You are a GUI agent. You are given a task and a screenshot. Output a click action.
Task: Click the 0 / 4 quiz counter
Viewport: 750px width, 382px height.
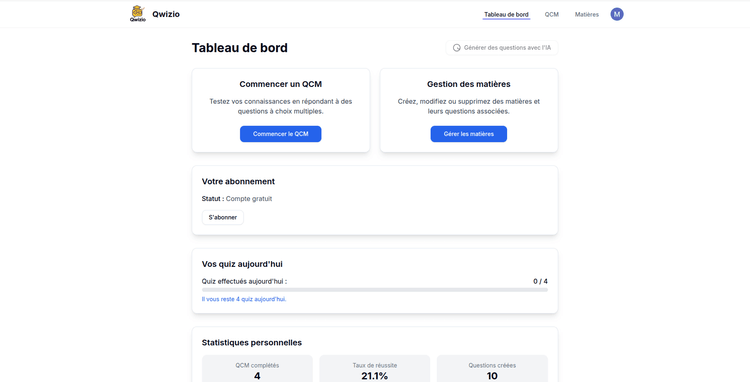540,282
